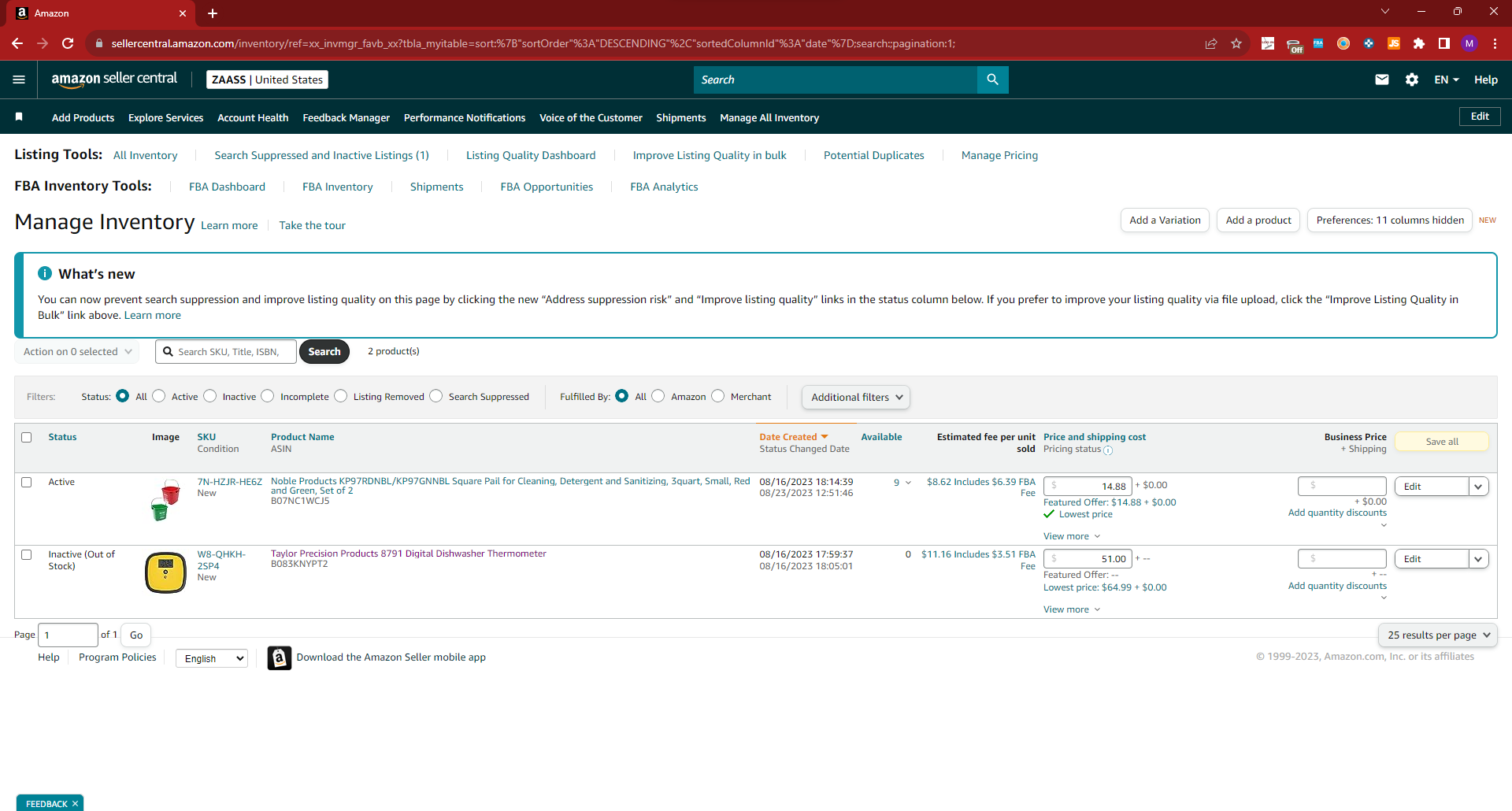The width and height of the screenshot is (1512, 811).
Task: Open the EN language dropdown
Action: pyautogui.click(x=1447, y=80)
